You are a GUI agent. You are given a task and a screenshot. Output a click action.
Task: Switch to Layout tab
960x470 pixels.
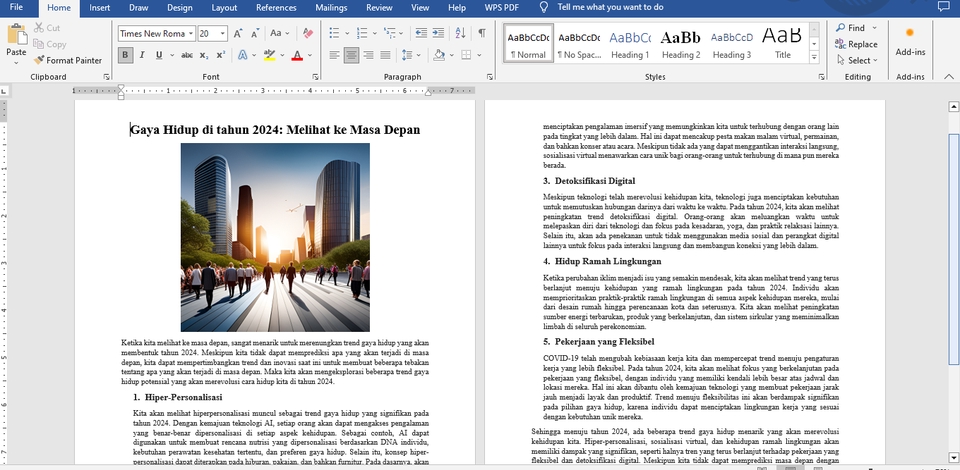pos(224,7)
